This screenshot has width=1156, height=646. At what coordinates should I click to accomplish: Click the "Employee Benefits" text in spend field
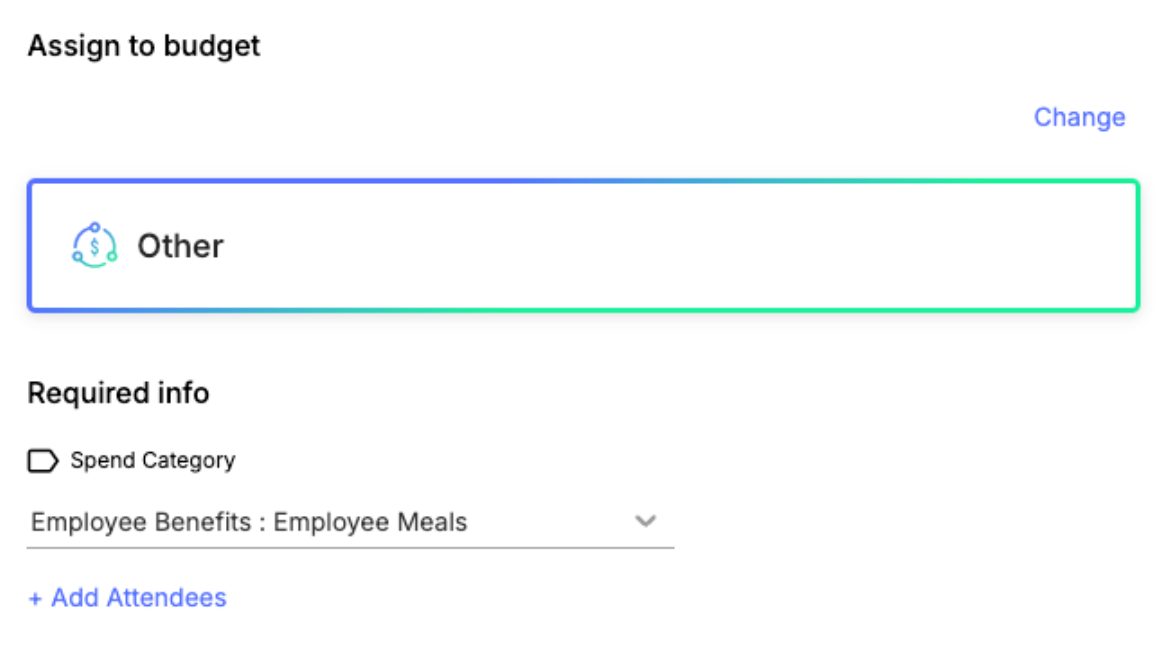click(x=141, y=522)
